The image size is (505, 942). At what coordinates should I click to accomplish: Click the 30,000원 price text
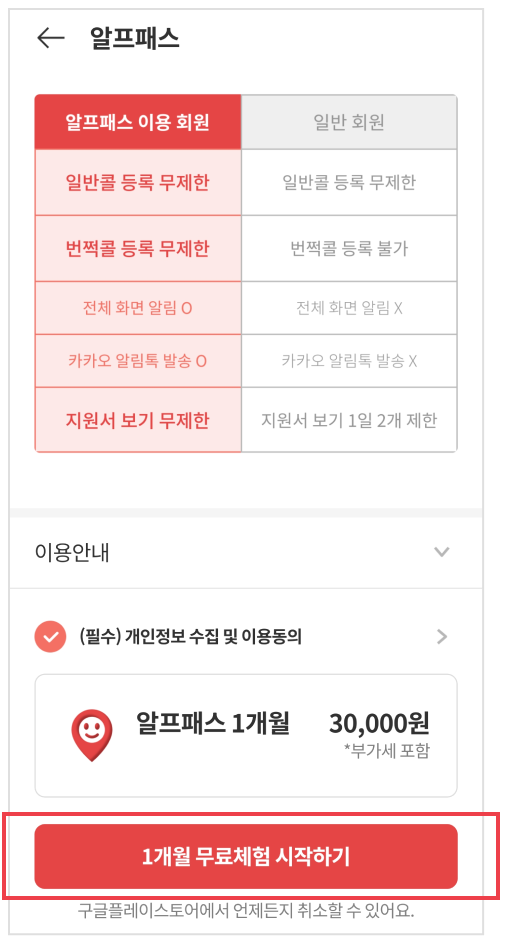[x=380, y=724]
